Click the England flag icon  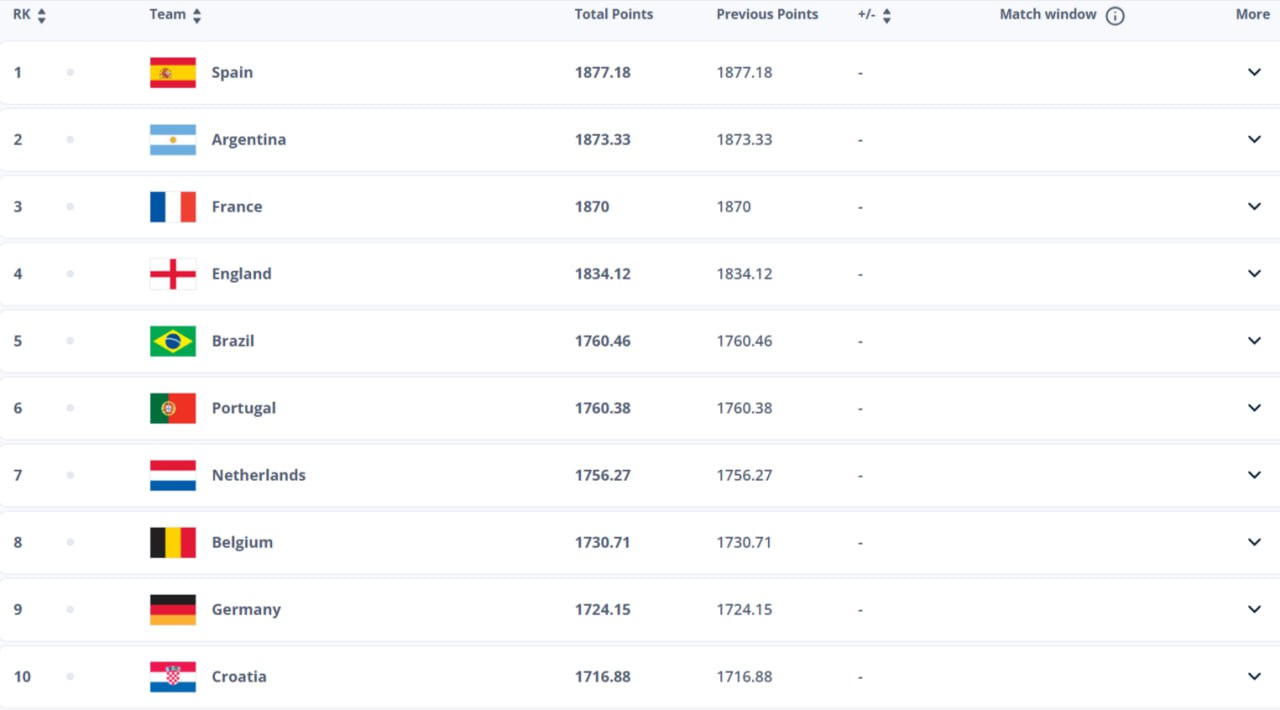click(172, 274)
